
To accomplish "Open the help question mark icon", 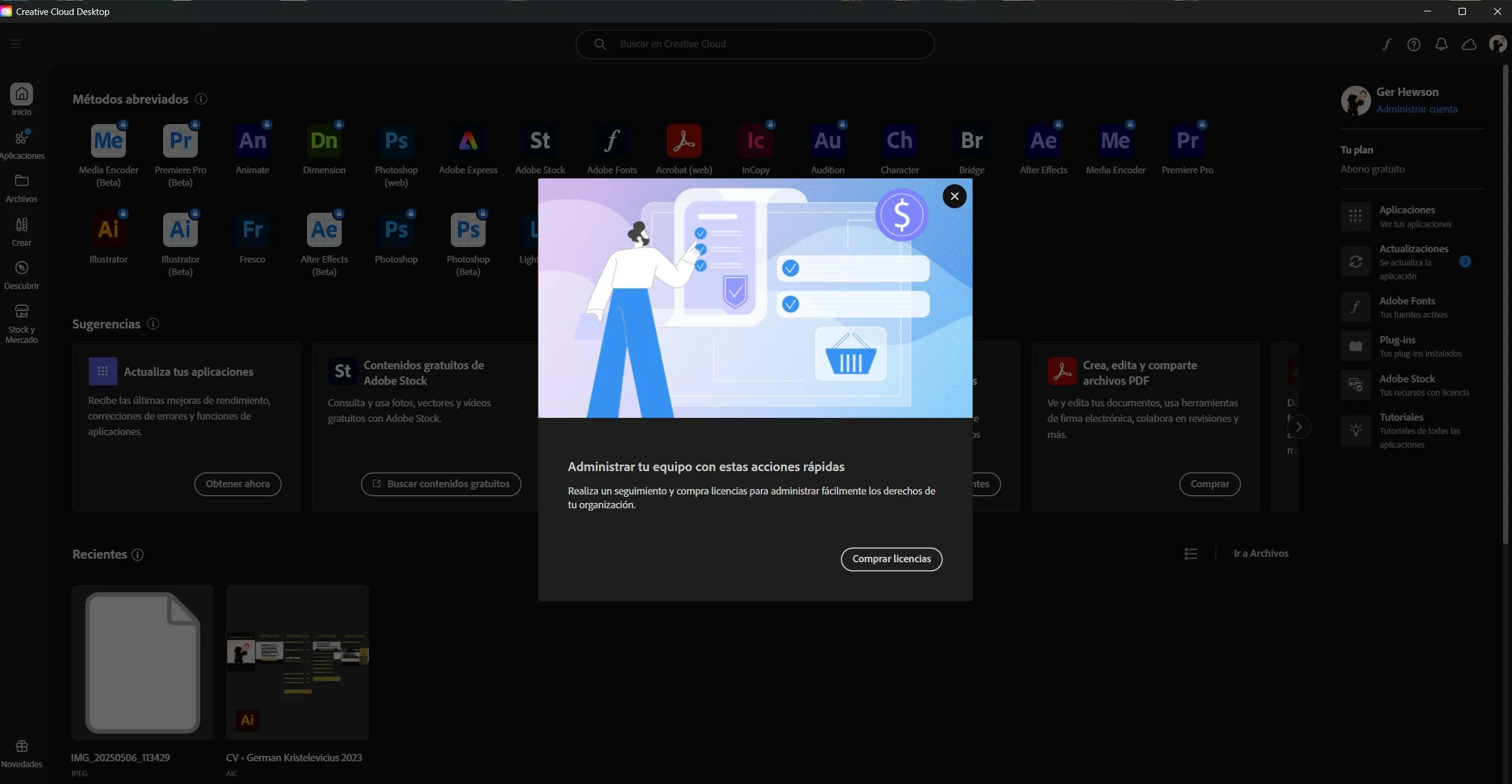I will (1414, 44).
